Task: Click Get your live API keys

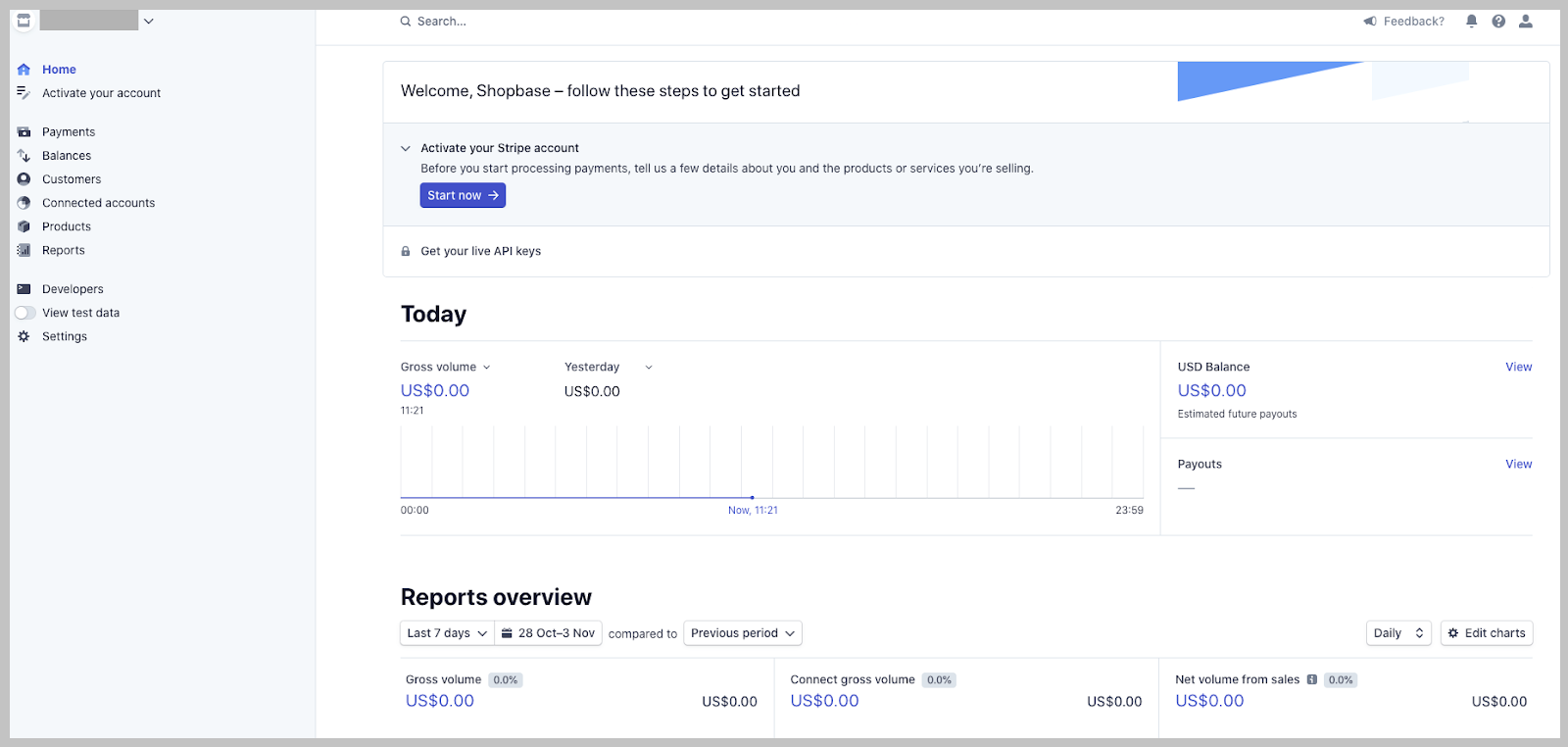Action: (480, 251)
